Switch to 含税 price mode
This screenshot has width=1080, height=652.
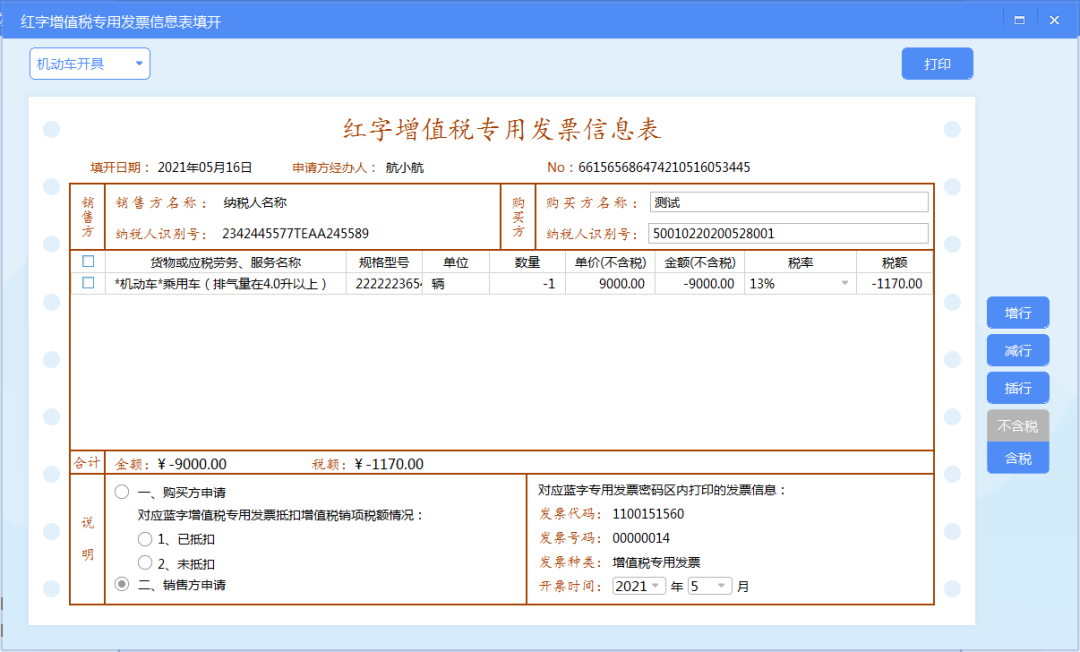pos(1017,457)
